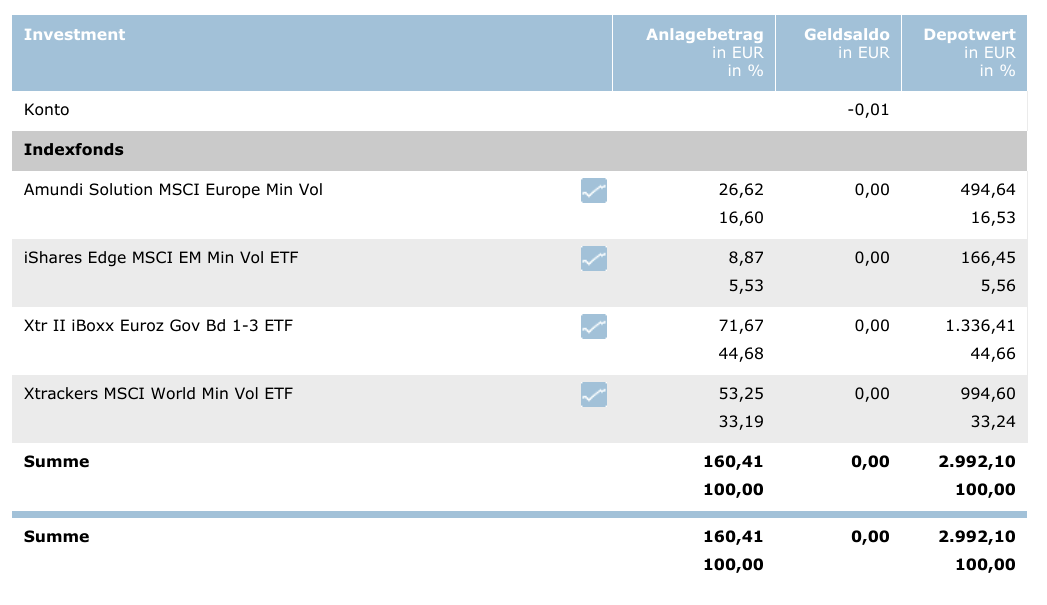The image size is (1047, 605).
Task: Select Anlagebetrag value 71,67 for Xtr II
Action: pyautogui.click(x=741, y=326)
